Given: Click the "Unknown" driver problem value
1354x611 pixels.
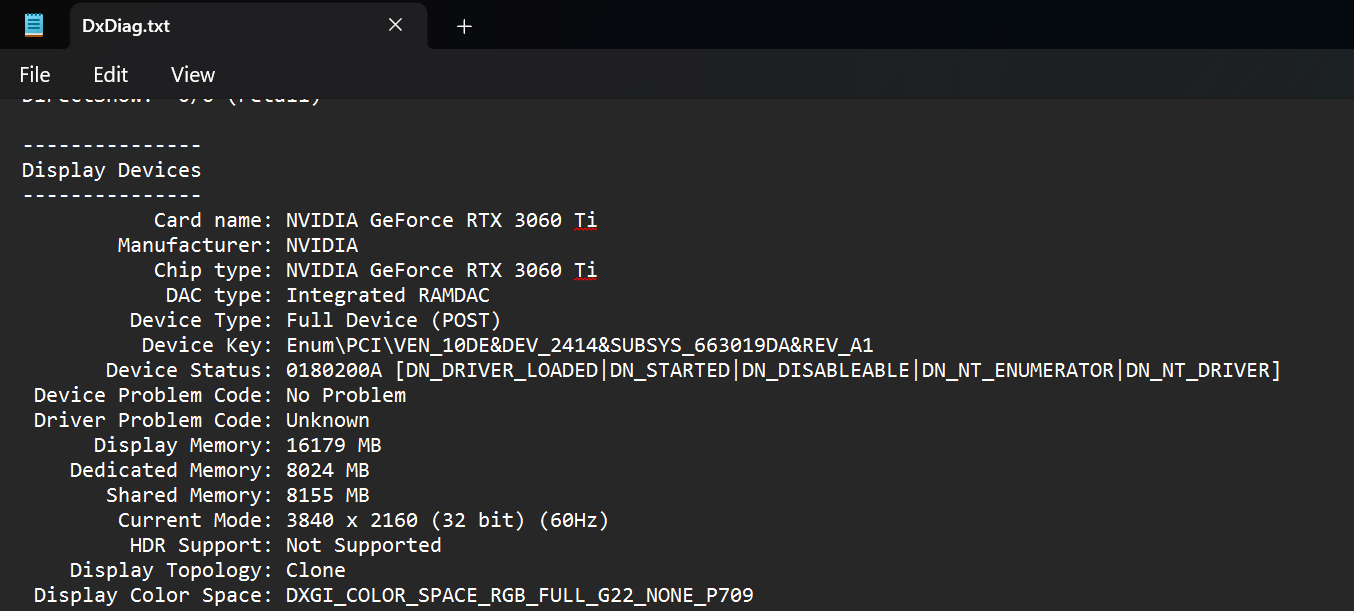Looking at the screenshot, I should pos(328,420).
